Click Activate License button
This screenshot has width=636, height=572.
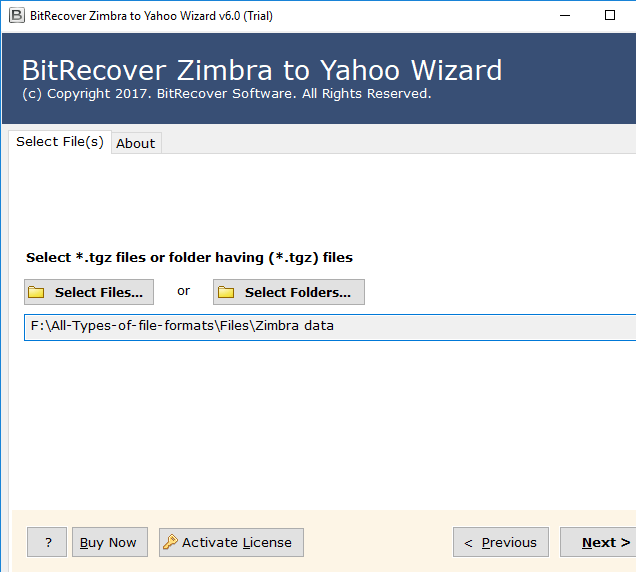pos(231,542)
